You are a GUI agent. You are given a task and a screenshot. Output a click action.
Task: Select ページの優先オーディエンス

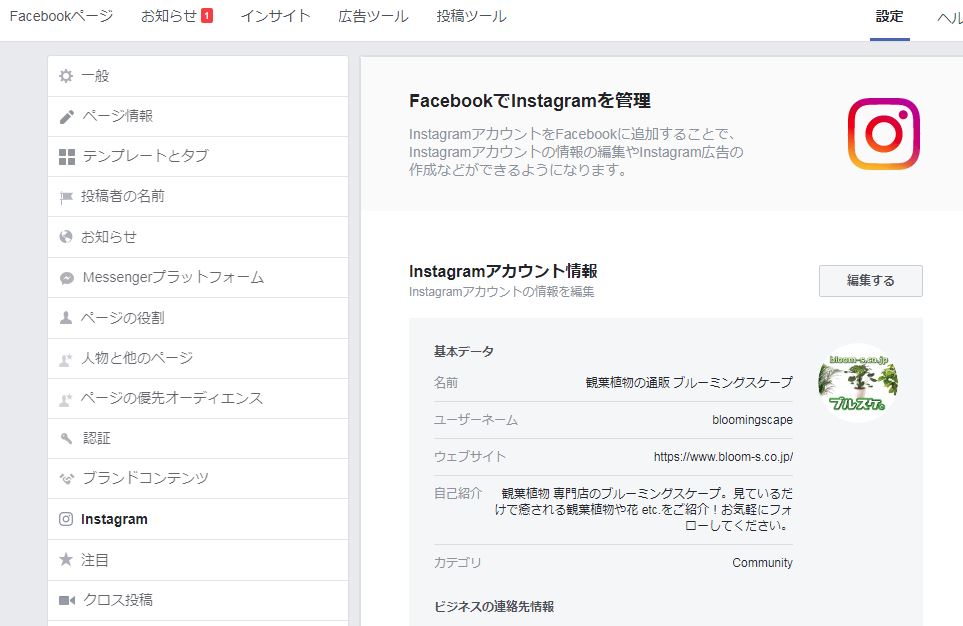(198, 399)
